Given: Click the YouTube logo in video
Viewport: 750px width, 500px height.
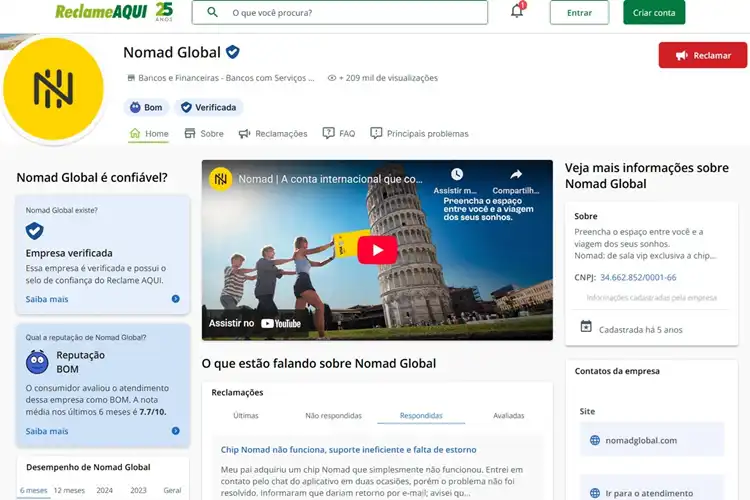Looking at the screenshot, I should point(281,323).
